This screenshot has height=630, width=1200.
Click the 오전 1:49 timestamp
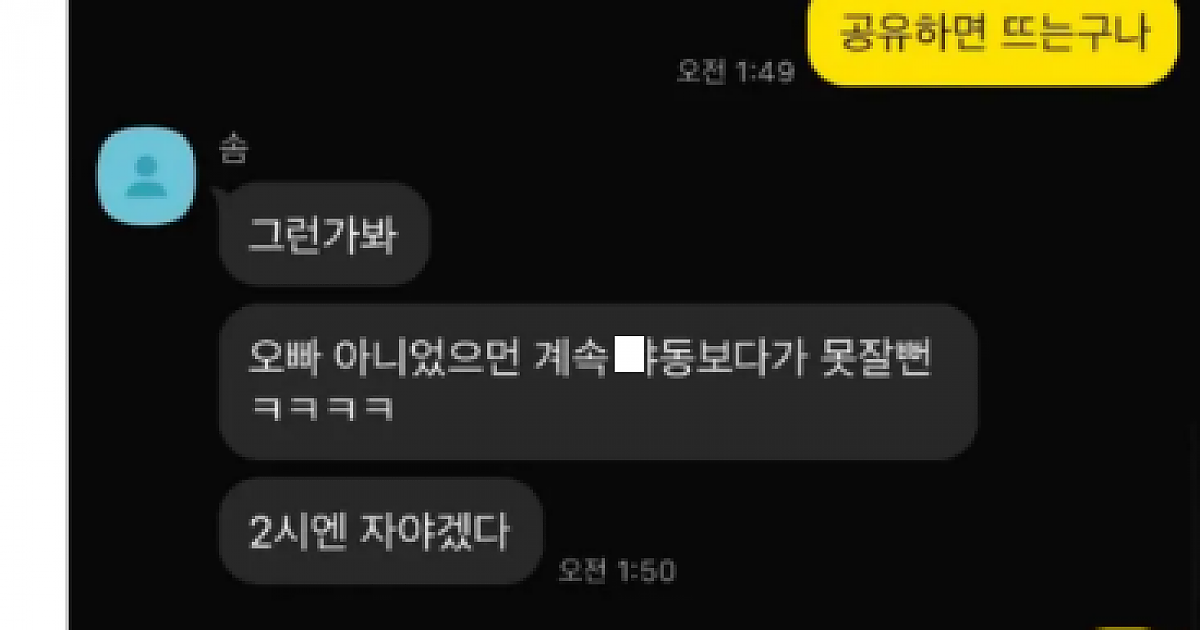pos(735,72)
